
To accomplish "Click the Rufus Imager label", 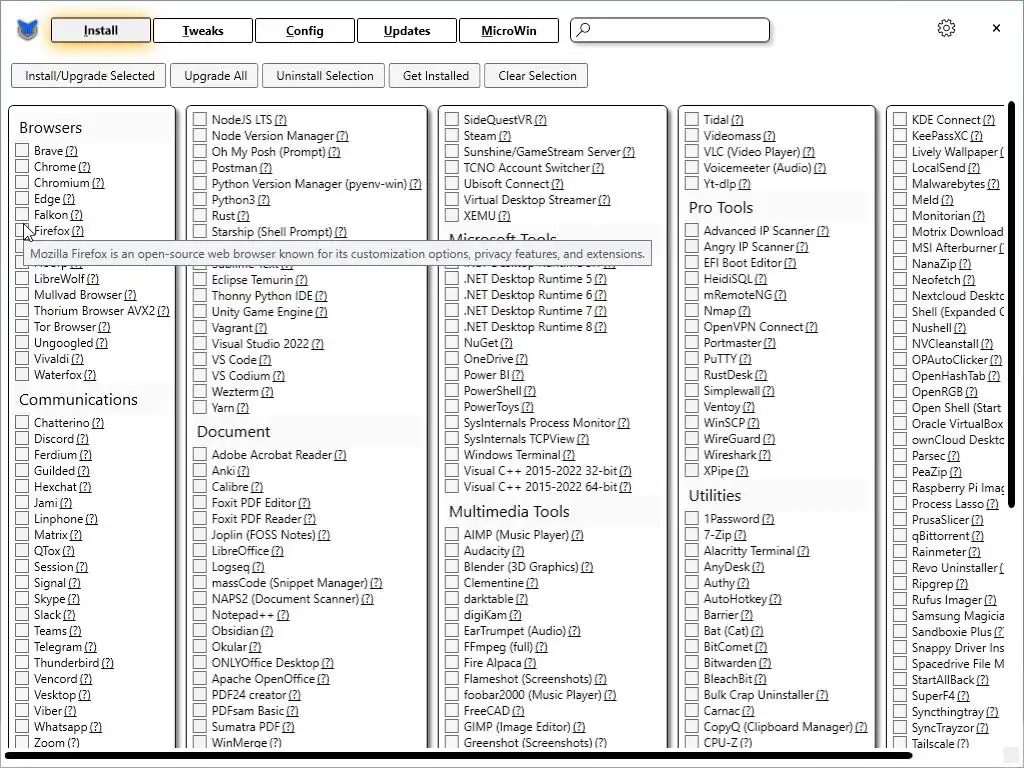I will click(x=947, y=600).
